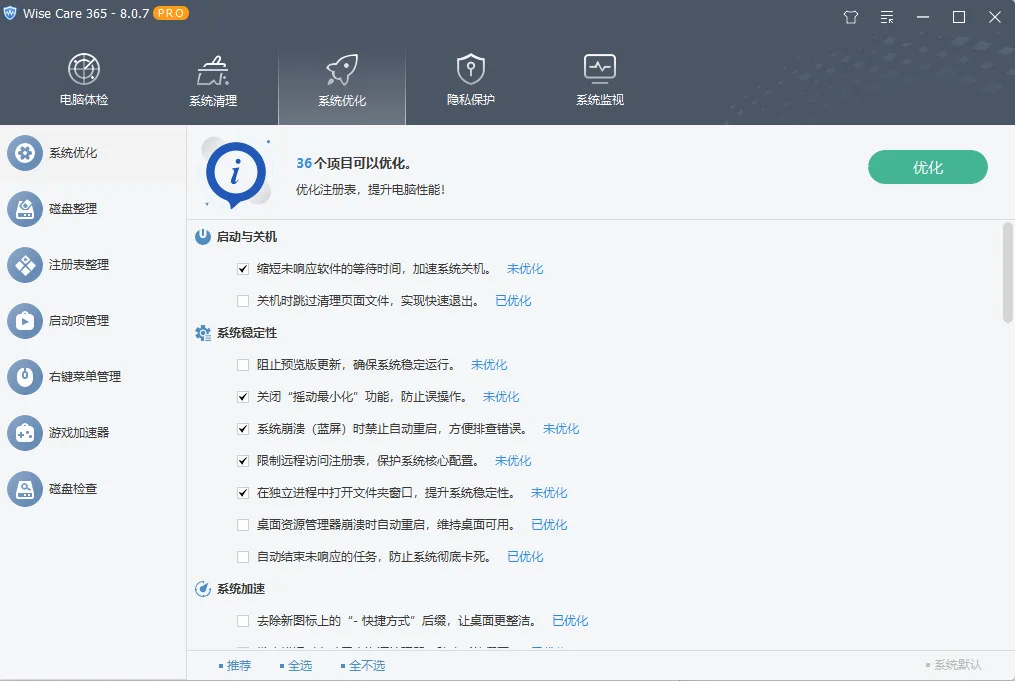Uncheck 系统崩溃(蓝屏)时禁止自动重启 option
Screen dimensions: 1015x681
click(x=243, y=429)
